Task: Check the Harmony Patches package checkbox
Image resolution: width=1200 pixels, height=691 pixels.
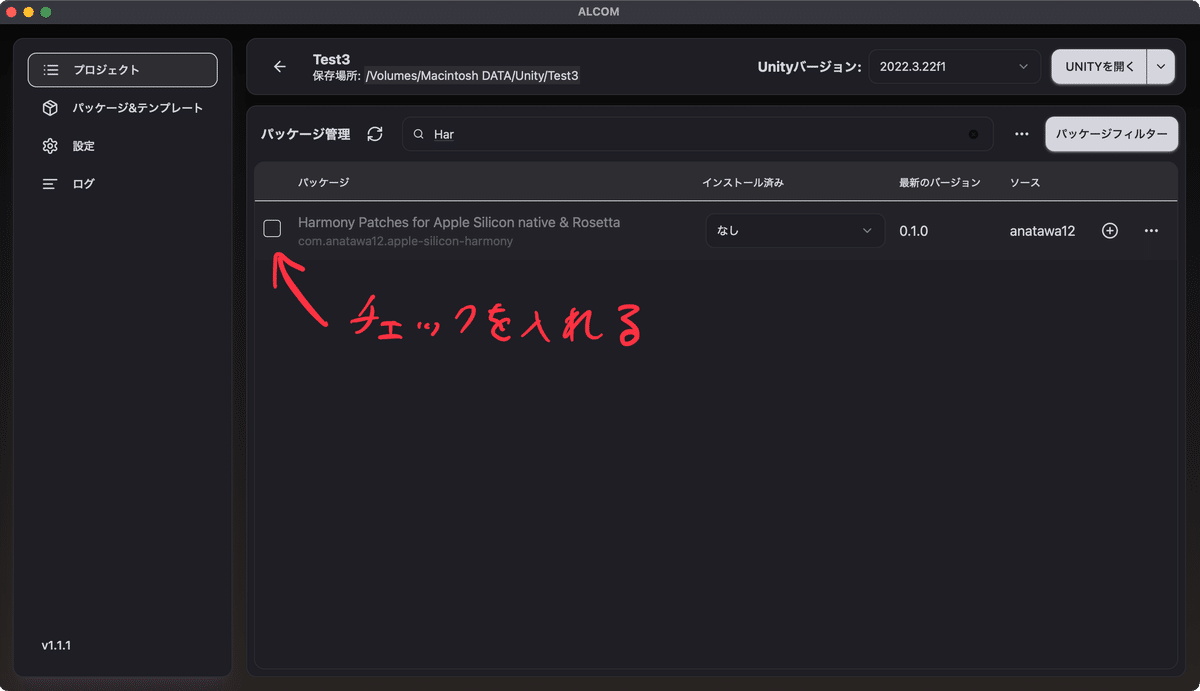Action: (x=271, y=229)
